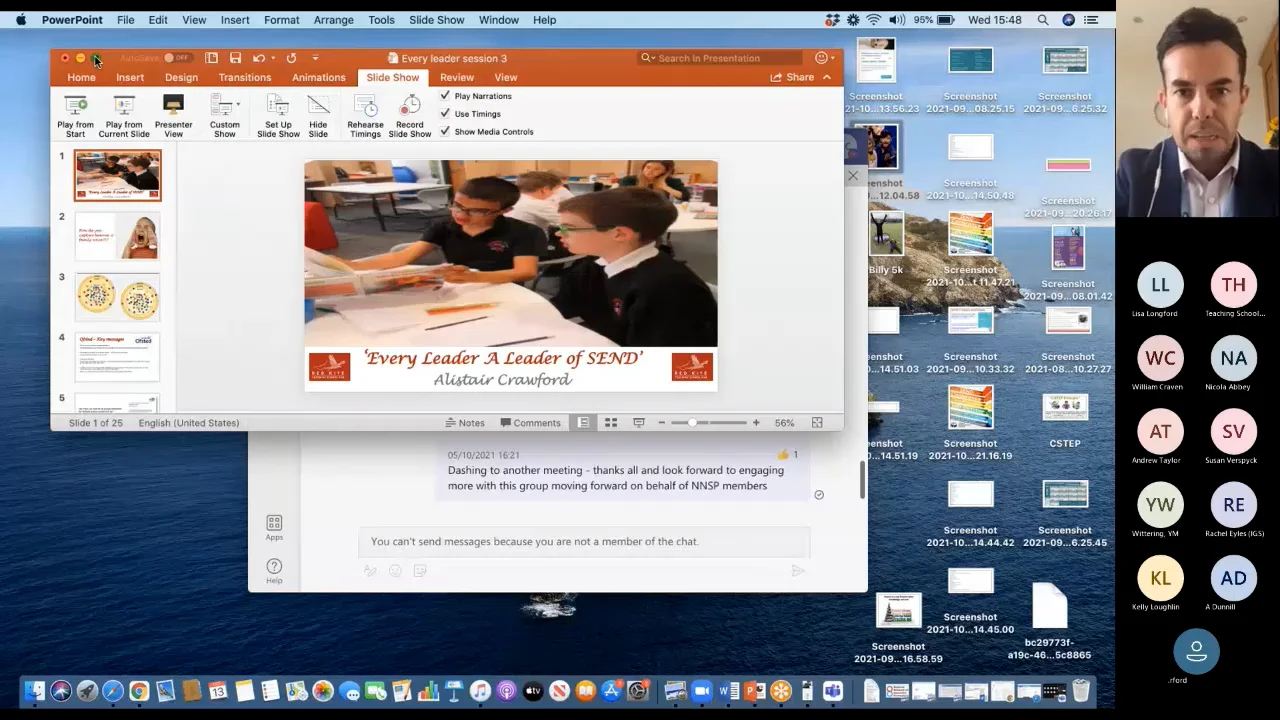The height and width of the screenshot is (720, 1280).
Task: Collapse the ribbon using the chevron
Action: click(827, 77)
